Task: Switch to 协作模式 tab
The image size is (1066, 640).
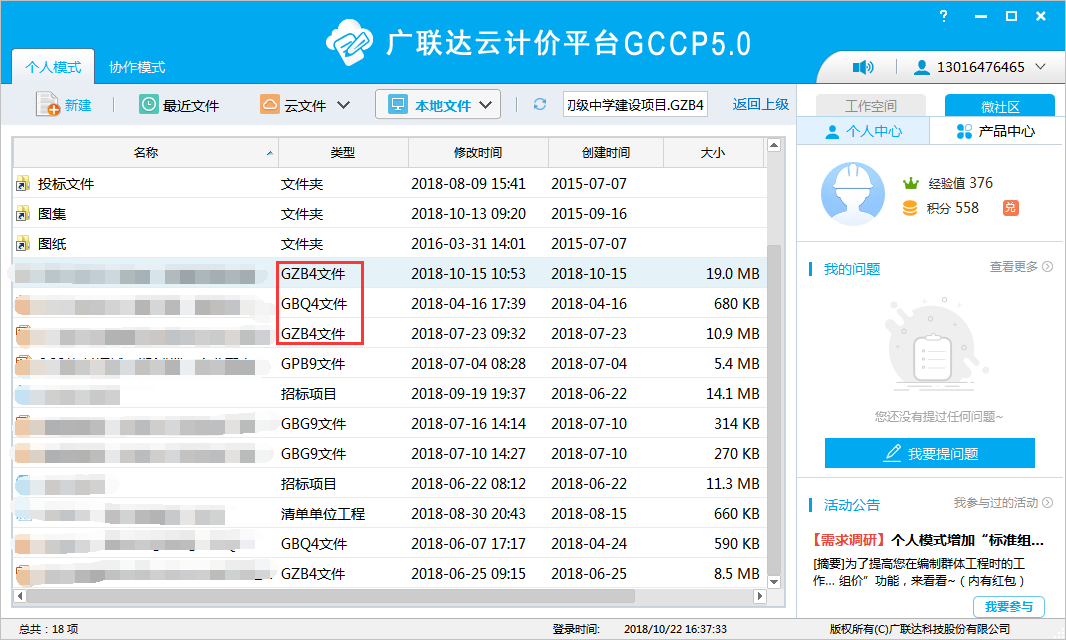Action: 137,67
